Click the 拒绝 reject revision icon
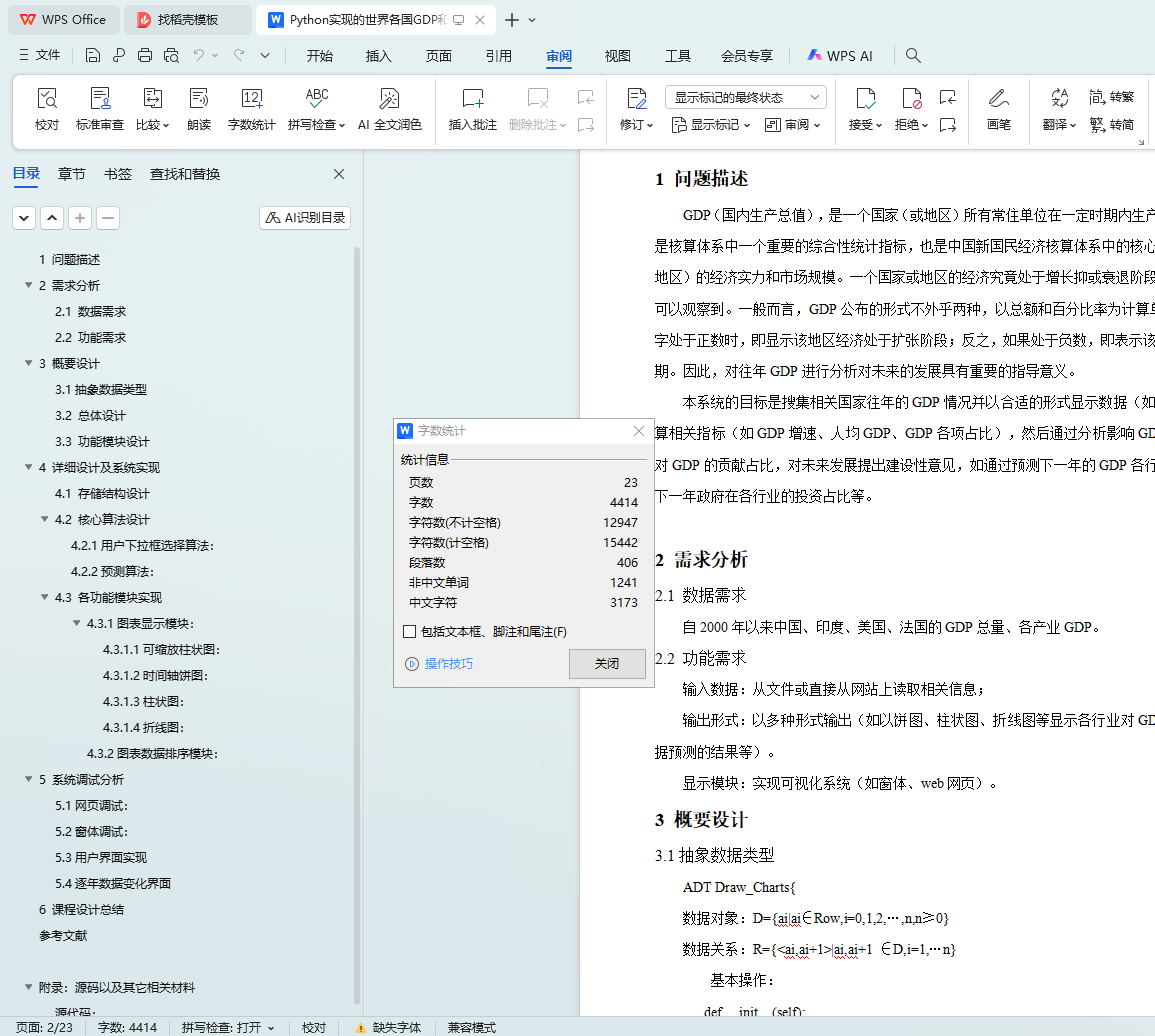Viewport: 1155px width, 1036px height. 911,98
